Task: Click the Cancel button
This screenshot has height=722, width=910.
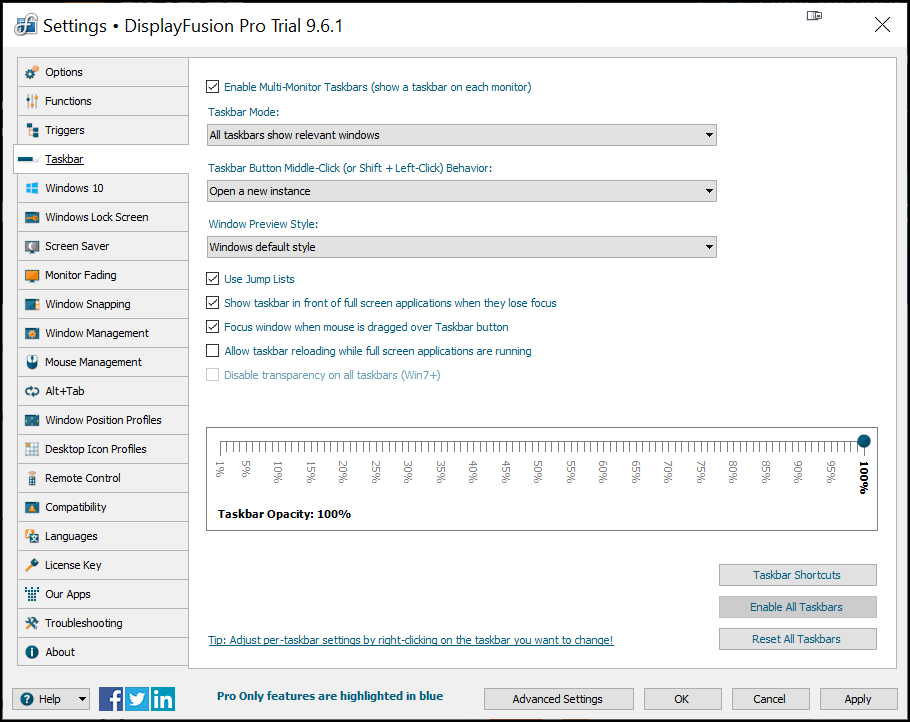Action: tap(770, 699)
